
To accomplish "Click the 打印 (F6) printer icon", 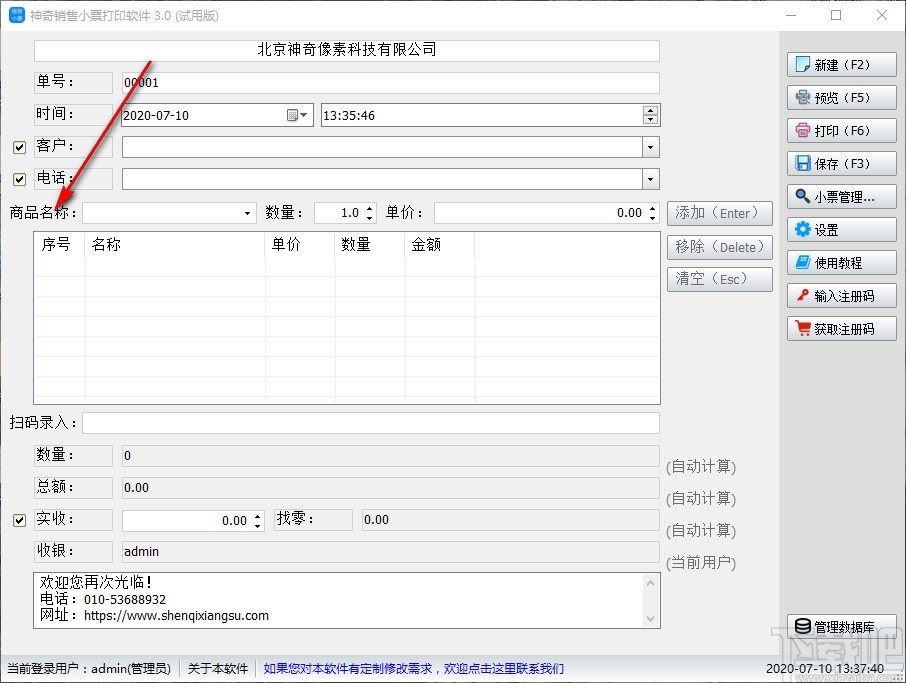I will coord(803,130).
